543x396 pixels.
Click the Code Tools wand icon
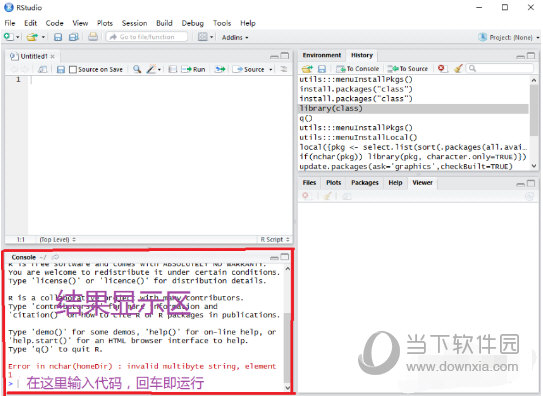coord(151,69)
